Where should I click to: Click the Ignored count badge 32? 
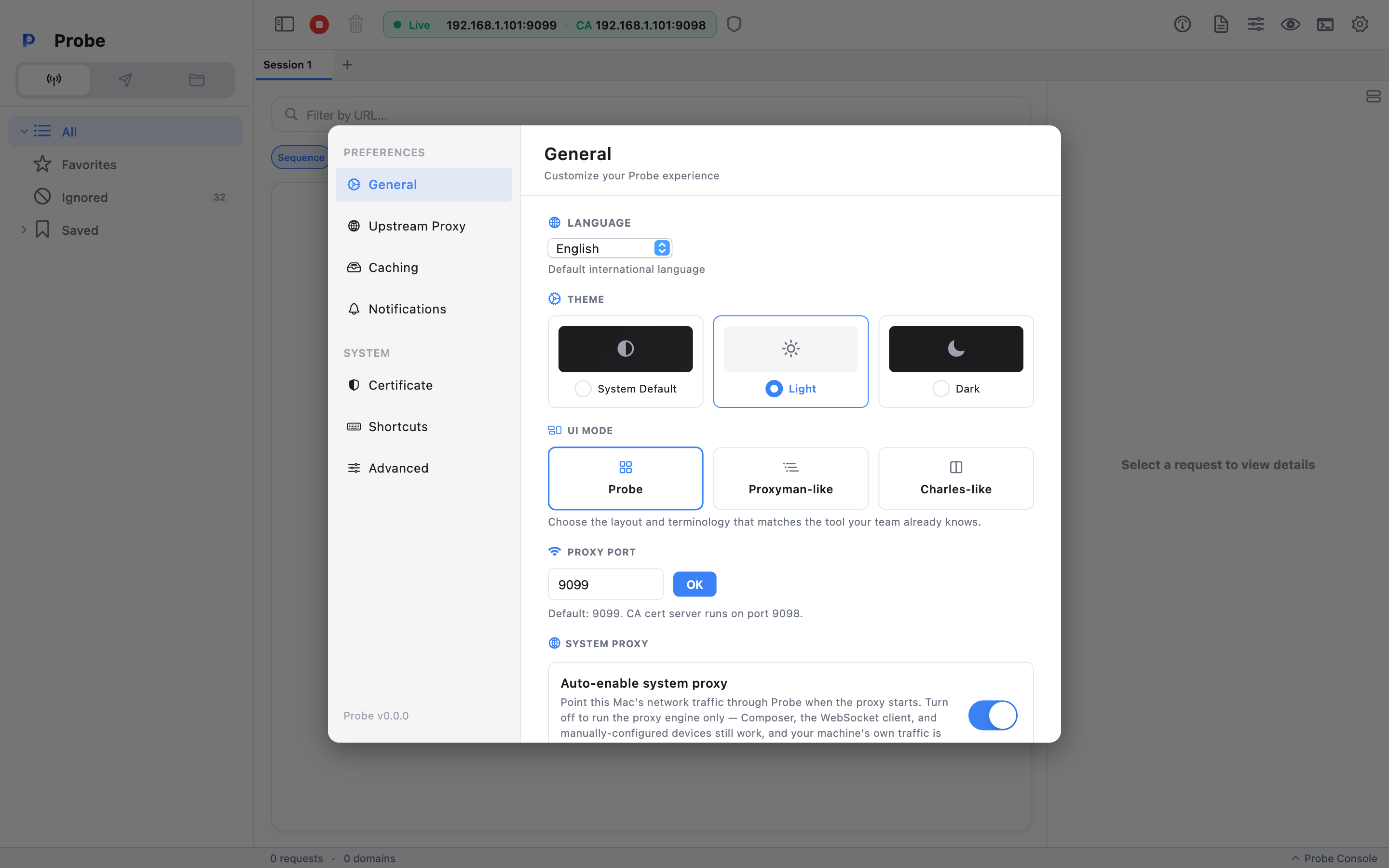pyautogui.click(x=219, y=197)
